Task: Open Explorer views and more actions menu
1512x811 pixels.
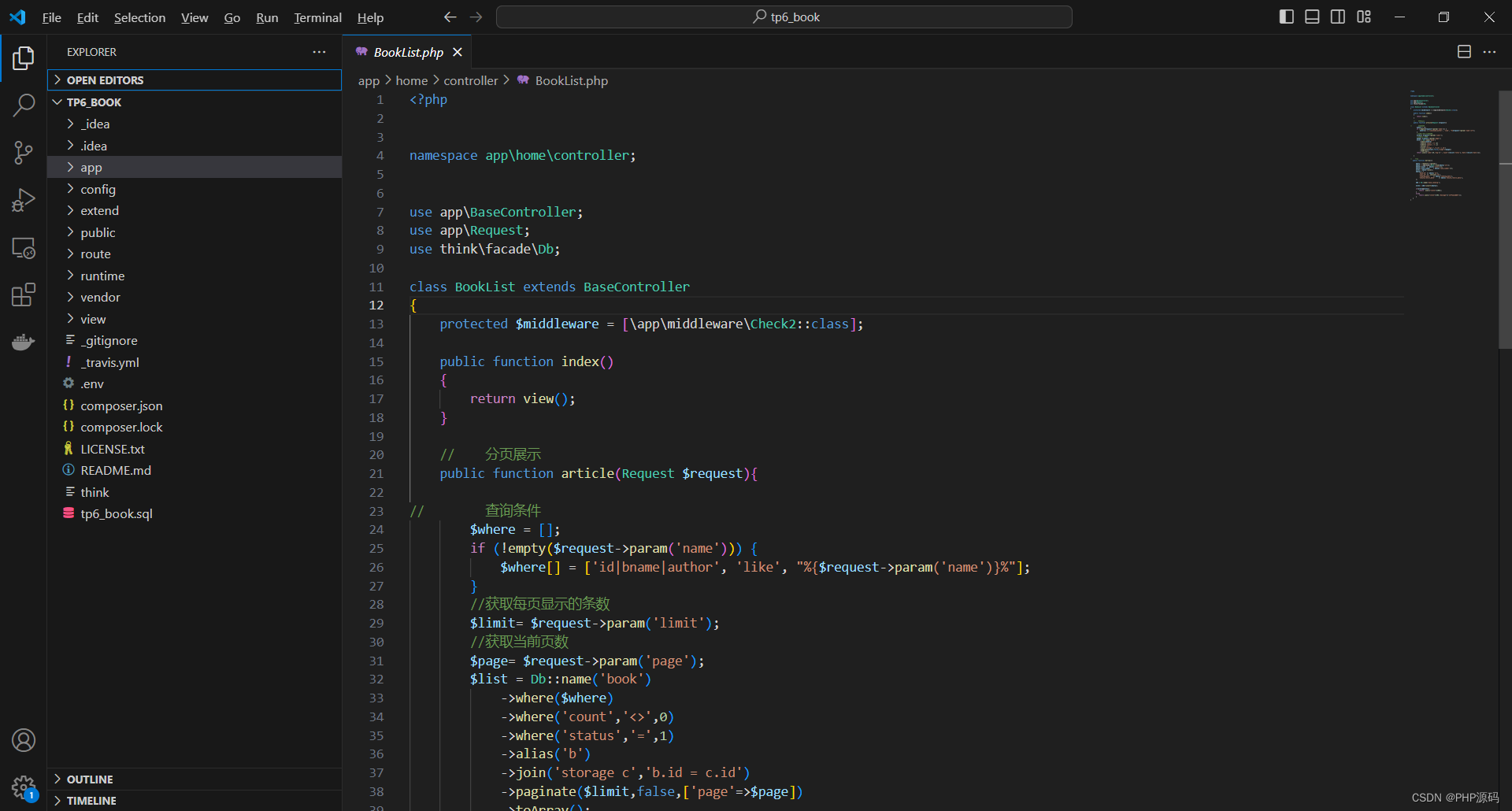Action: click(319, 52)
